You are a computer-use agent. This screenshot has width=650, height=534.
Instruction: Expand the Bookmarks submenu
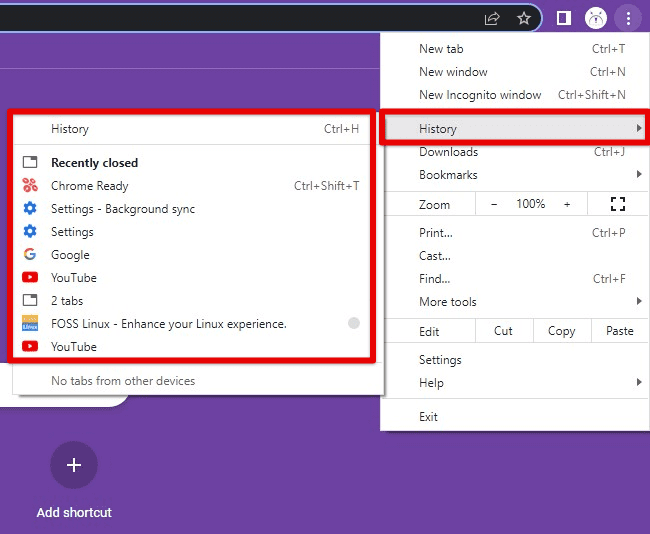click(x=639, y=175)
